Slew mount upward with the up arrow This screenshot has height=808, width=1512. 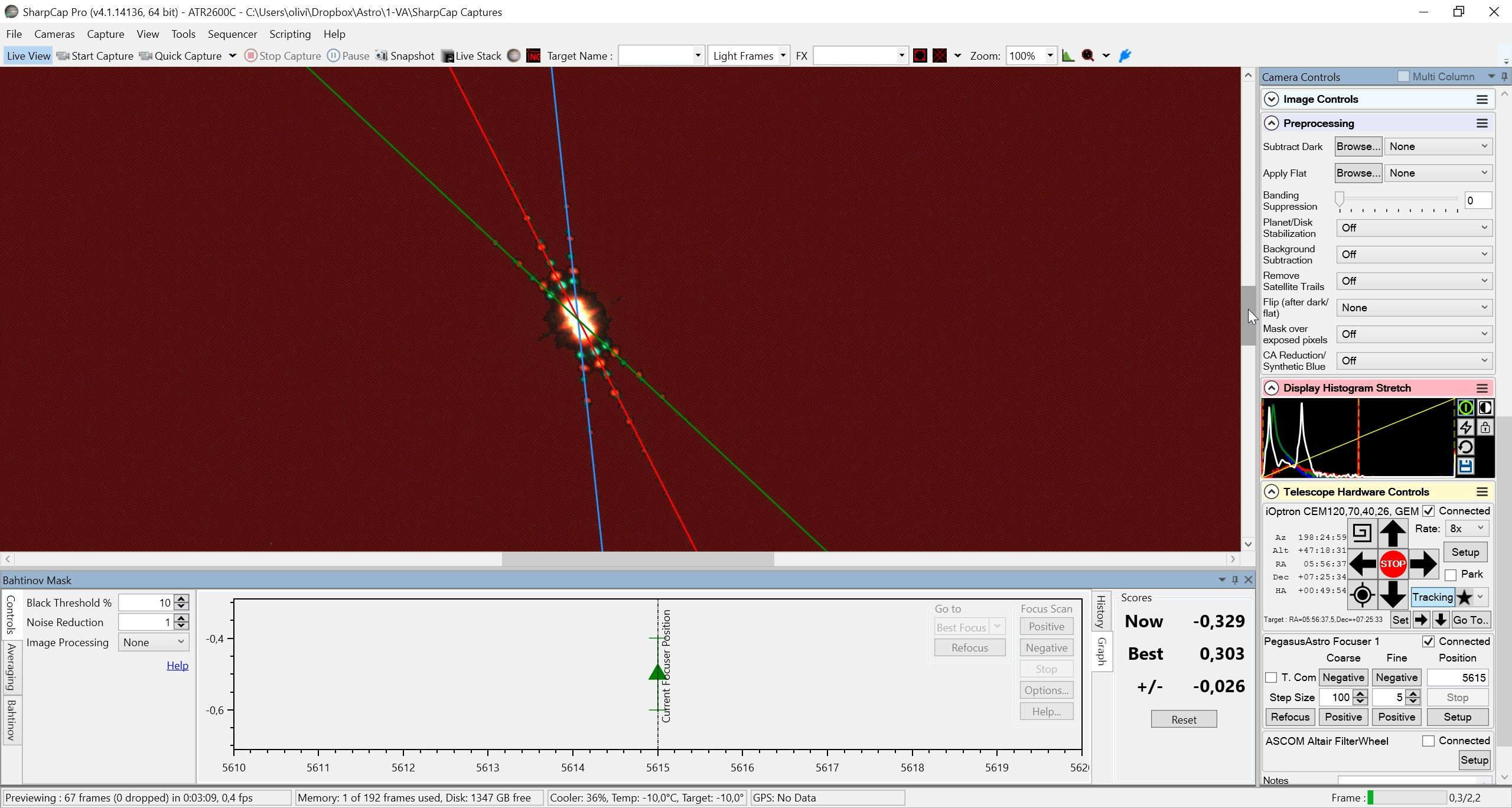1392,533
